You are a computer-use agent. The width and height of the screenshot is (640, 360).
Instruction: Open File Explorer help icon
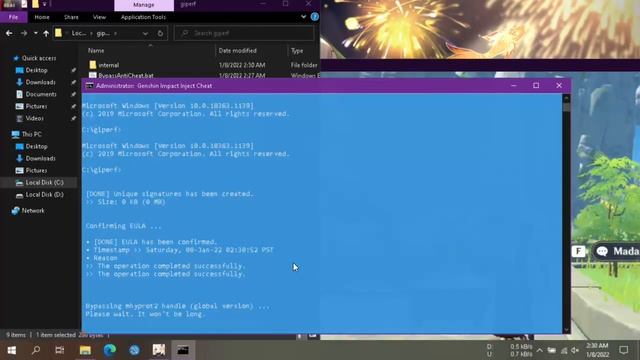(314, 17)
